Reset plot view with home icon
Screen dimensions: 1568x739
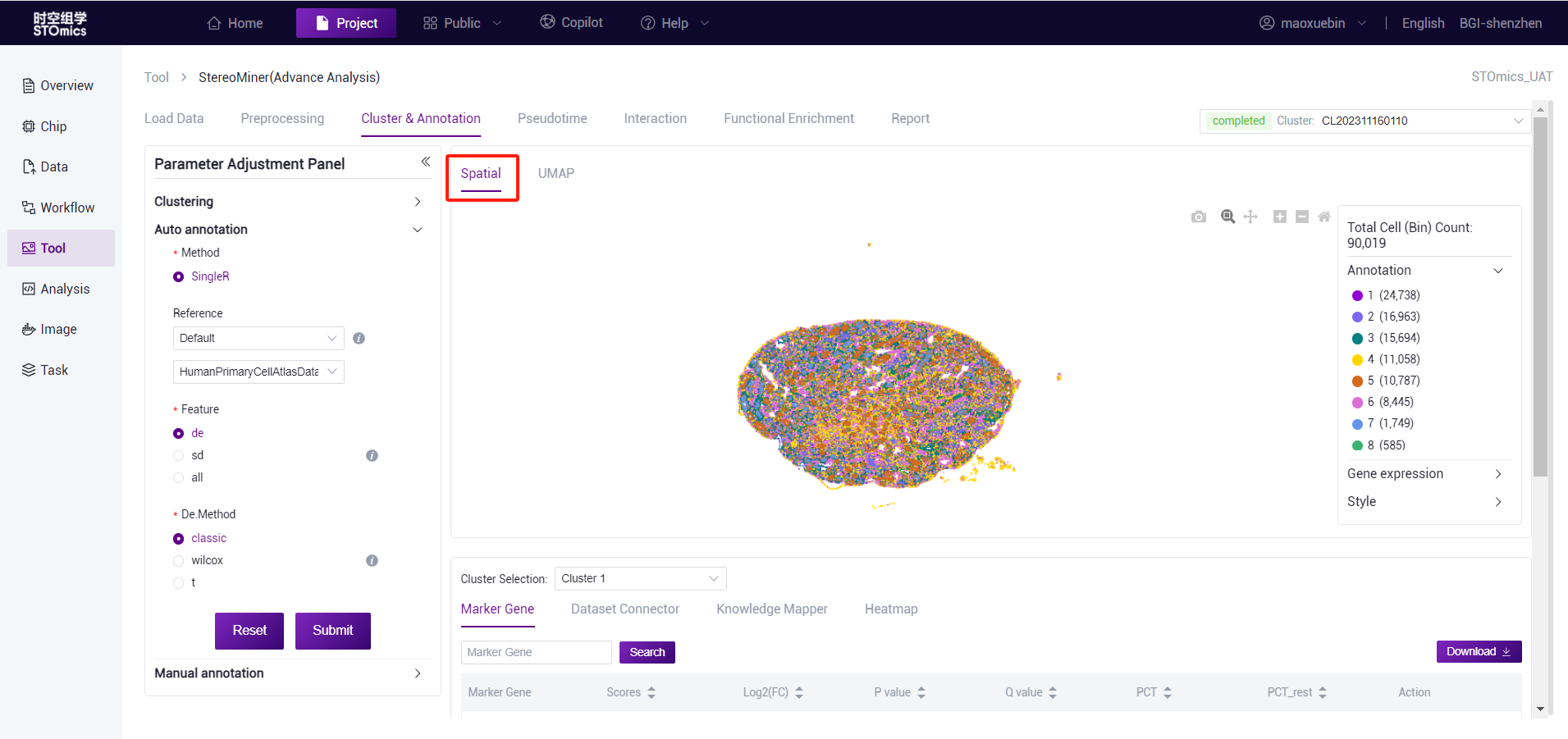coord(1323,217)
